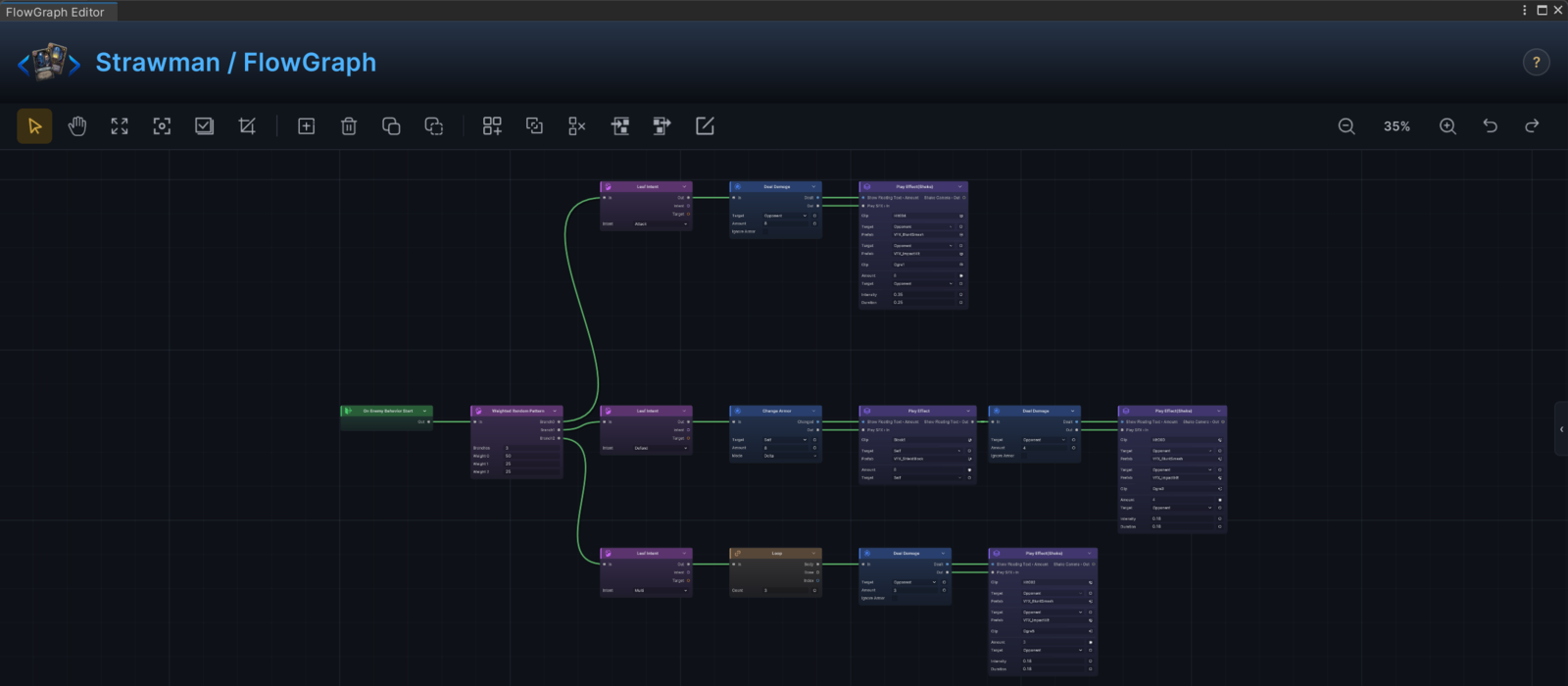The height and width of the screenshot is (686, 1568).
Task: Zoom out with the minus magnifier
Action: coord(1347,126)
